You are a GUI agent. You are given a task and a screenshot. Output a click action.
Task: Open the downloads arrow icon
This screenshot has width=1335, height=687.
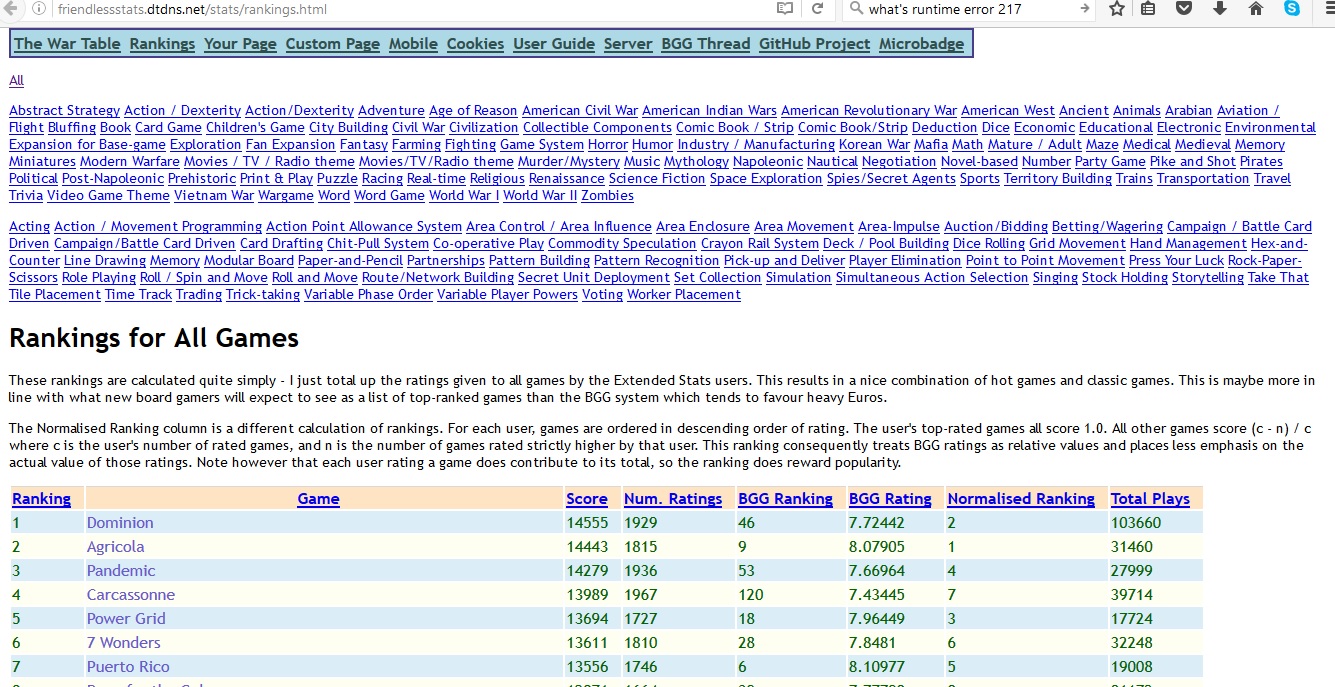(1220, 9)
